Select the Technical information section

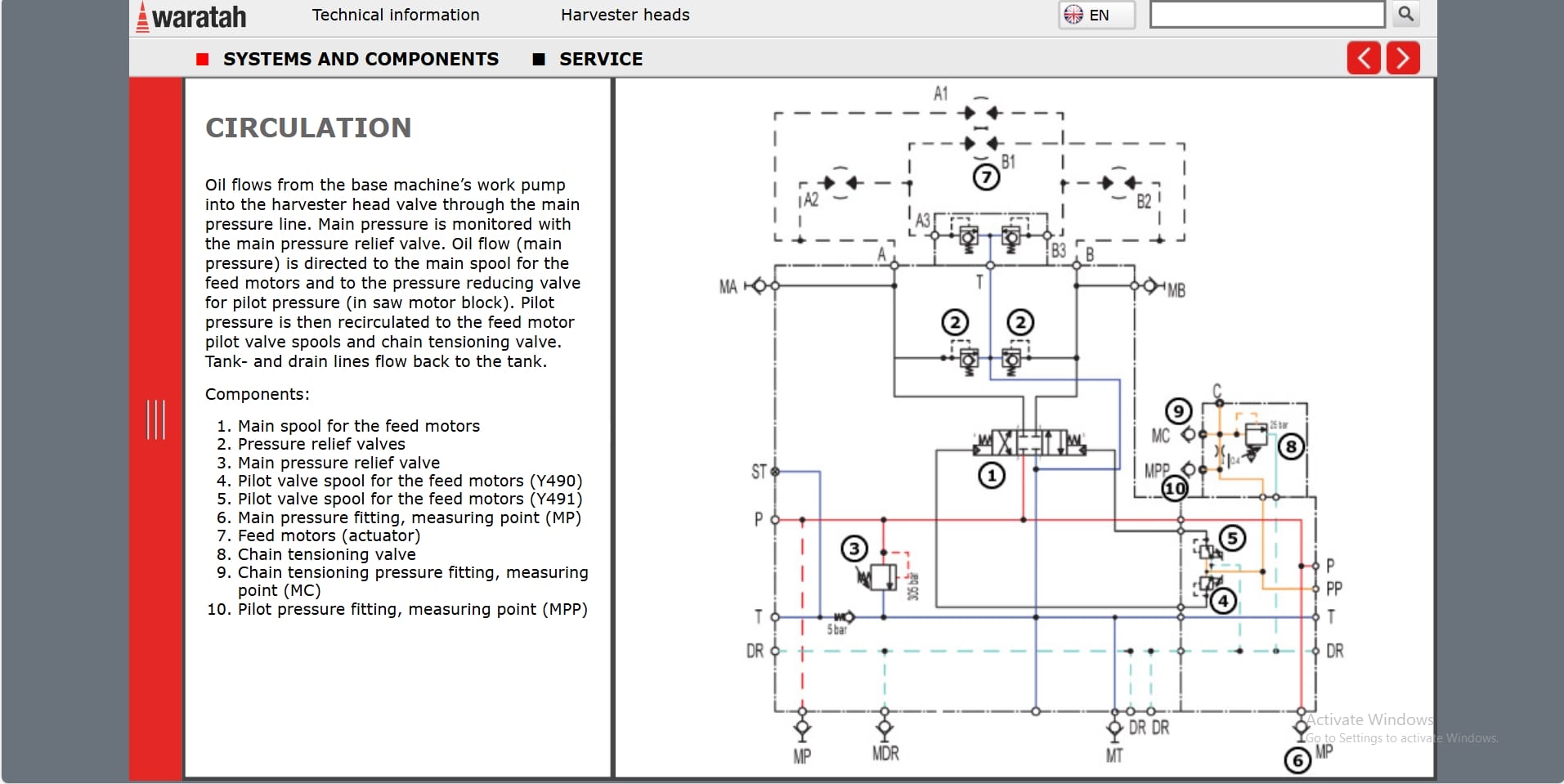pyautogui.click(x=396, y=15)
